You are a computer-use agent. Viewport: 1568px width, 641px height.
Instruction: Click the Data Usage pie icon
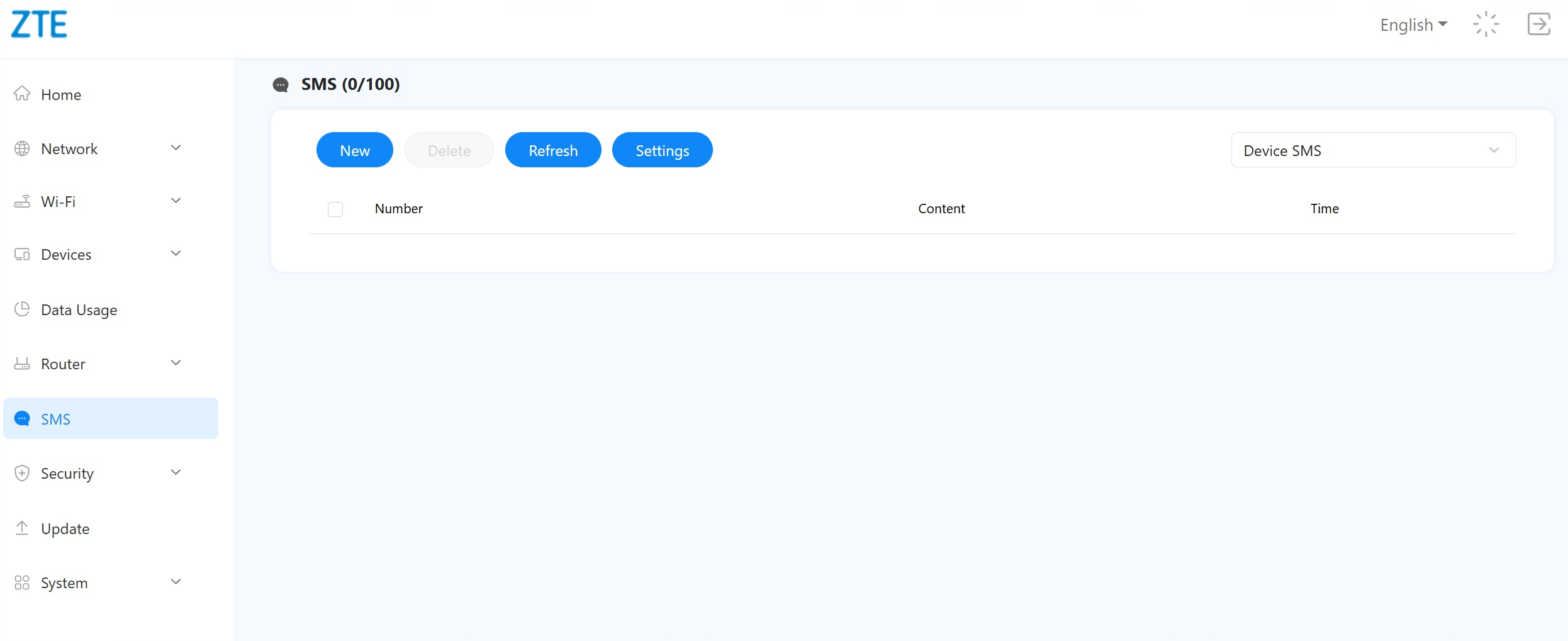click(x=22, y=309)
